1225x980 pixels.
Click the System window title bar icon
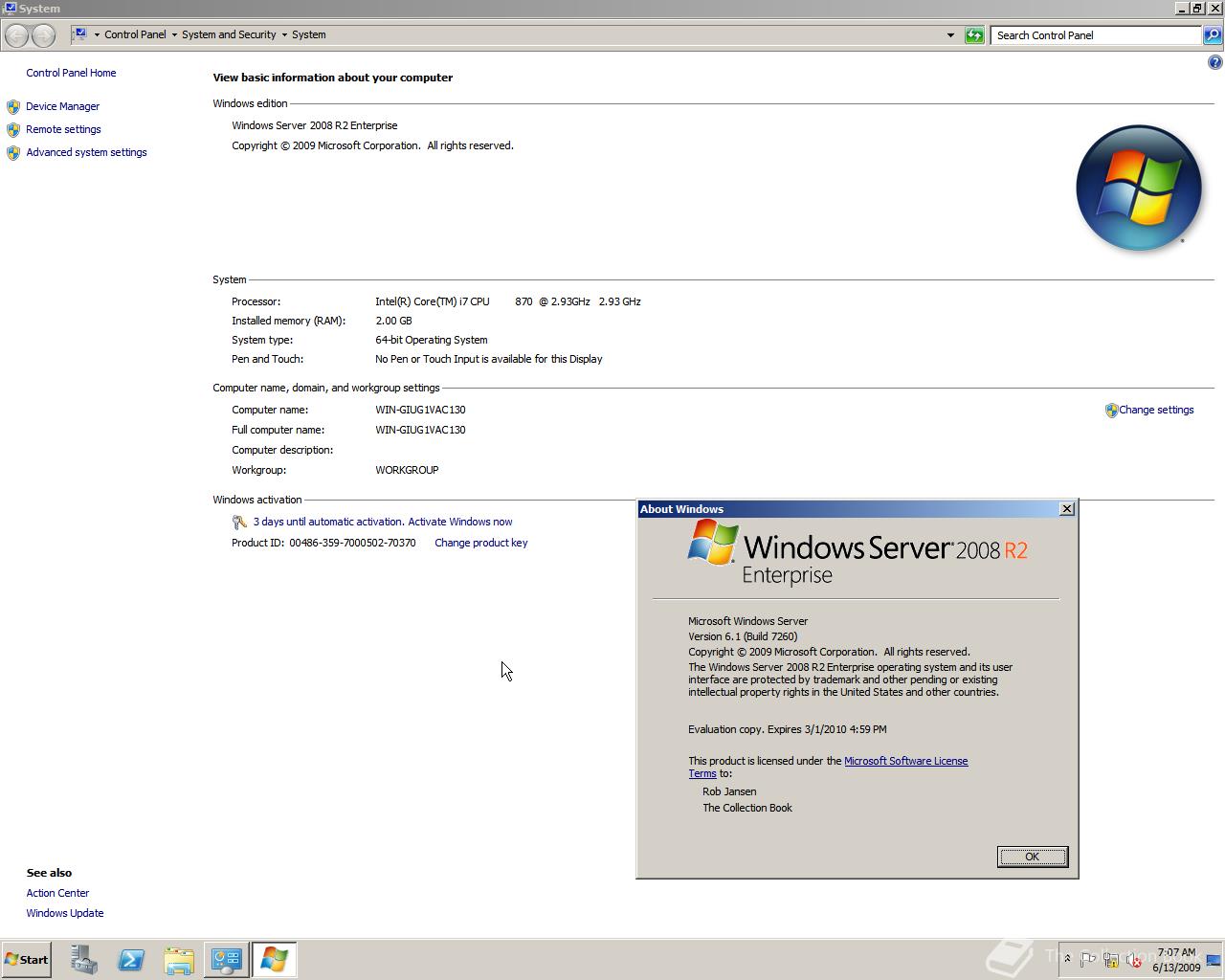10,9
